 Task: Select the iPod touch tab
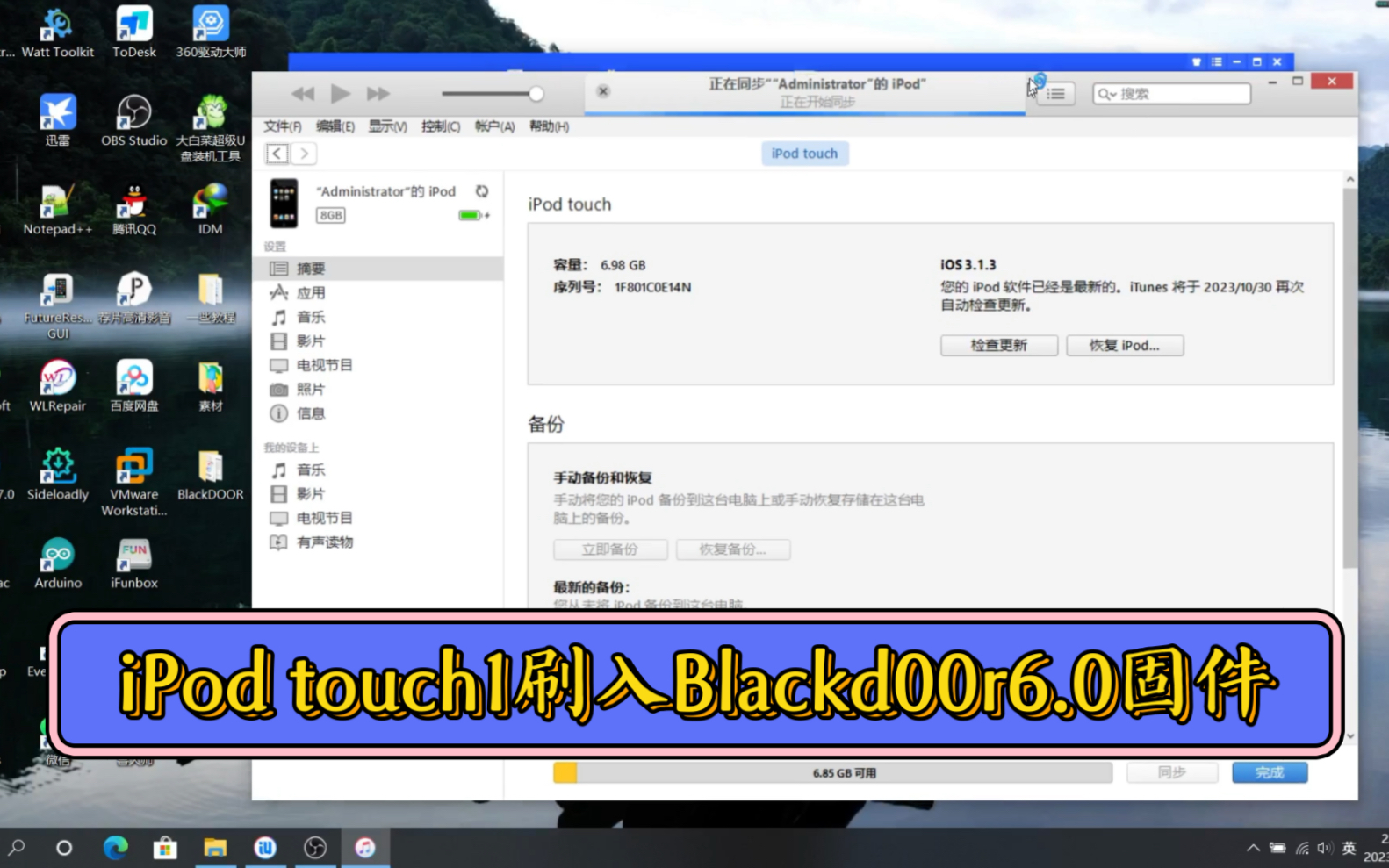point(804,154)
